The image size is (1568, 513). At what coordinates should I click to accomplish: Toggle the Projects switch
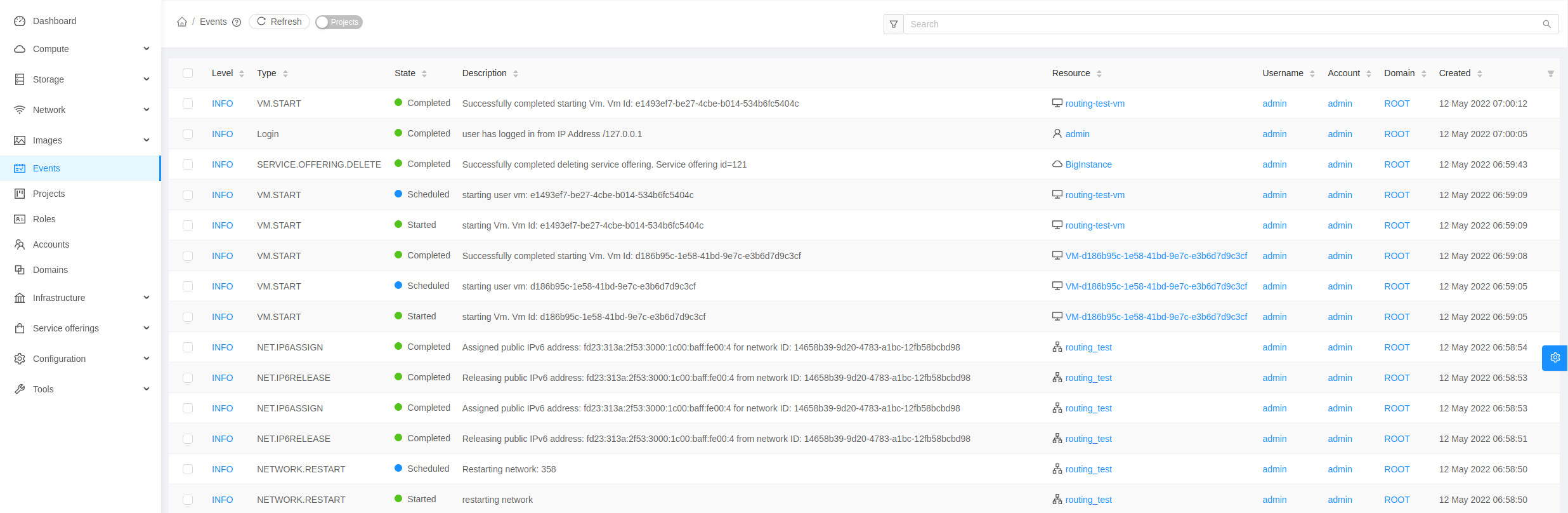coord(339,22)
